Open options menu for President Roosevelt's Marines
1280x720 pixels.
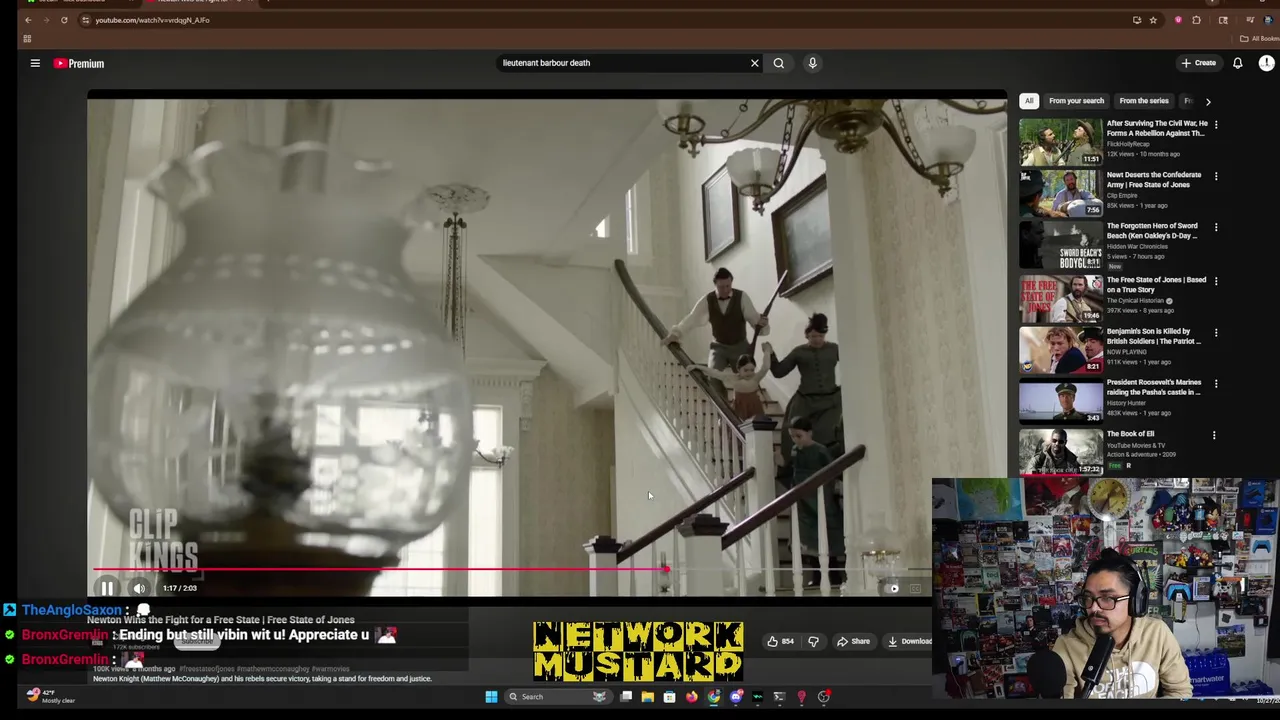tap(1216, 384)
